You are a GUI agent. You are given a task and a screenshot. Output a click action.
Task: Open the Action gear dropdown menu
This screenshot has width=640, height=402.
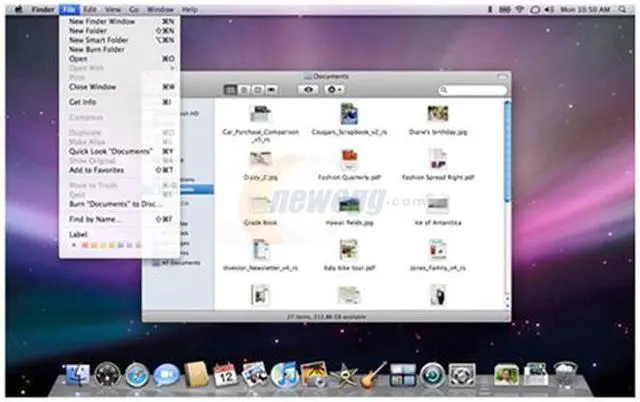click(x=334, y=89)
